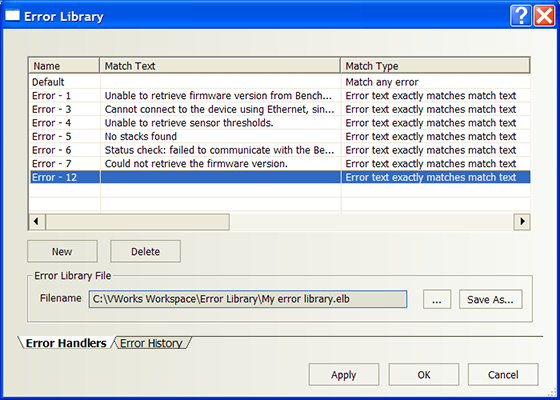Select Error - 12 Match Type cell
This screenshot has width=560, height=400.
coord(435,177)
